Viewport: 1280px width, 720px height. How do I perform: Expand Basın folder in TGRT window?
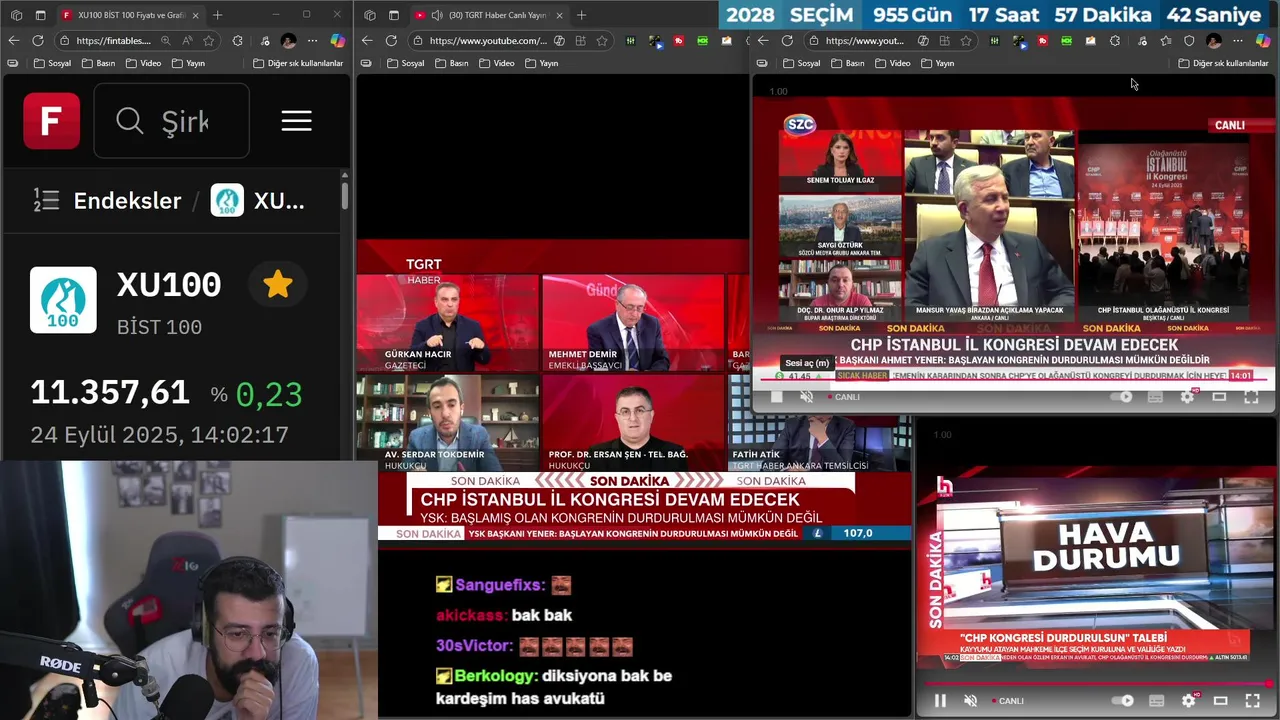point(452,63)
